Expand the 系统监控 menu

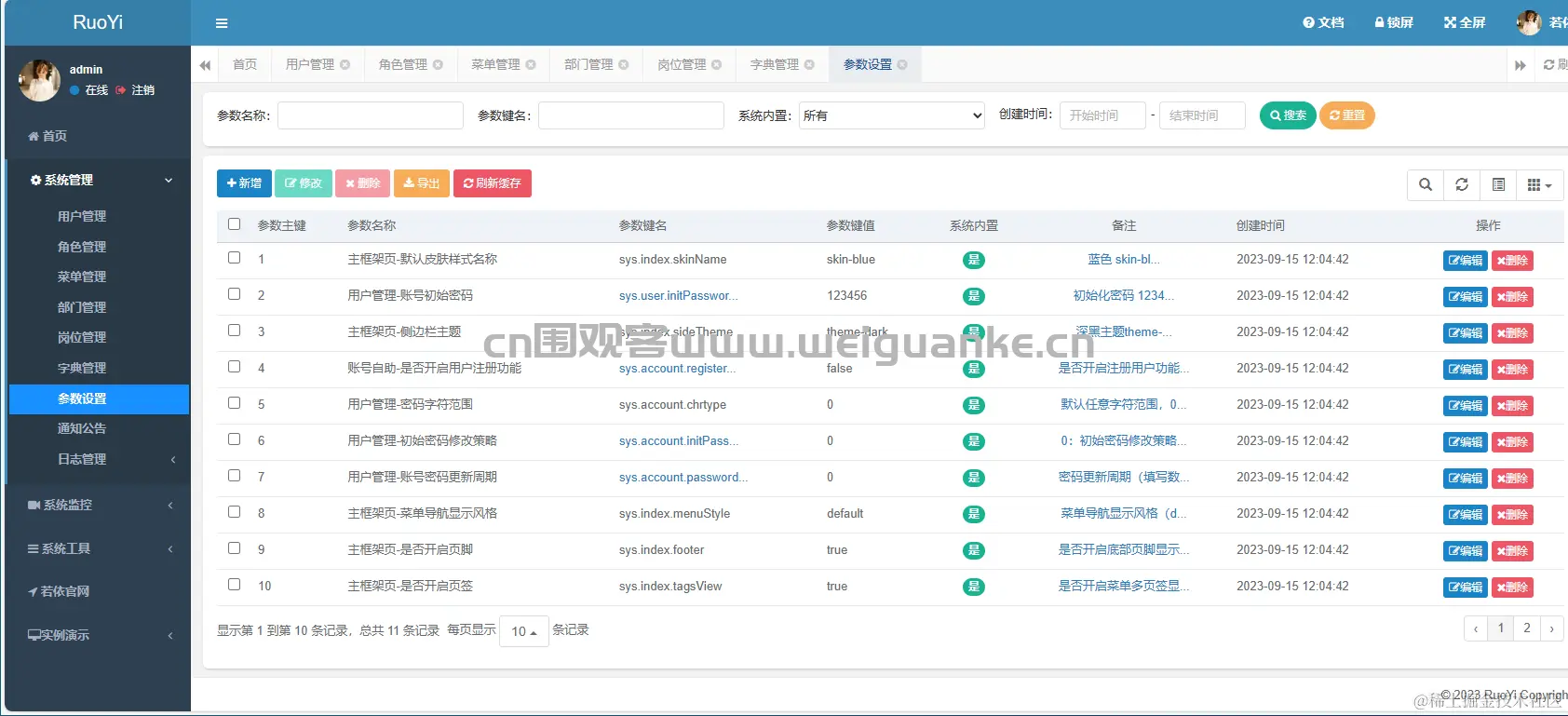pyautogui.click(x=99, y=505)
